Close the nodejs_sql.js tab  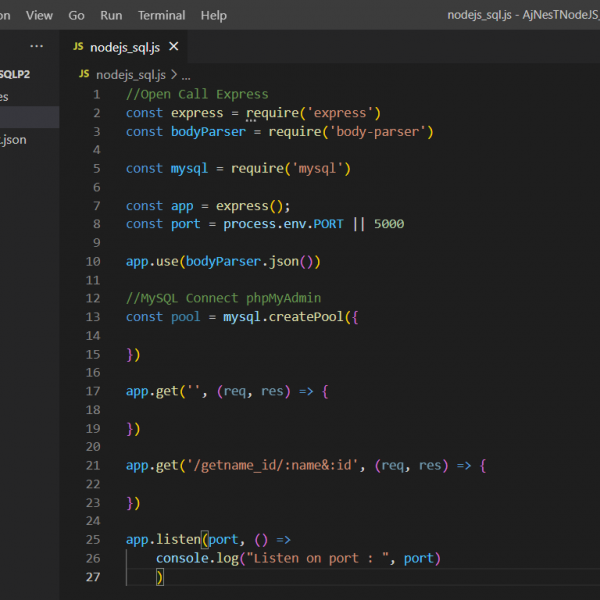point(173,47)
